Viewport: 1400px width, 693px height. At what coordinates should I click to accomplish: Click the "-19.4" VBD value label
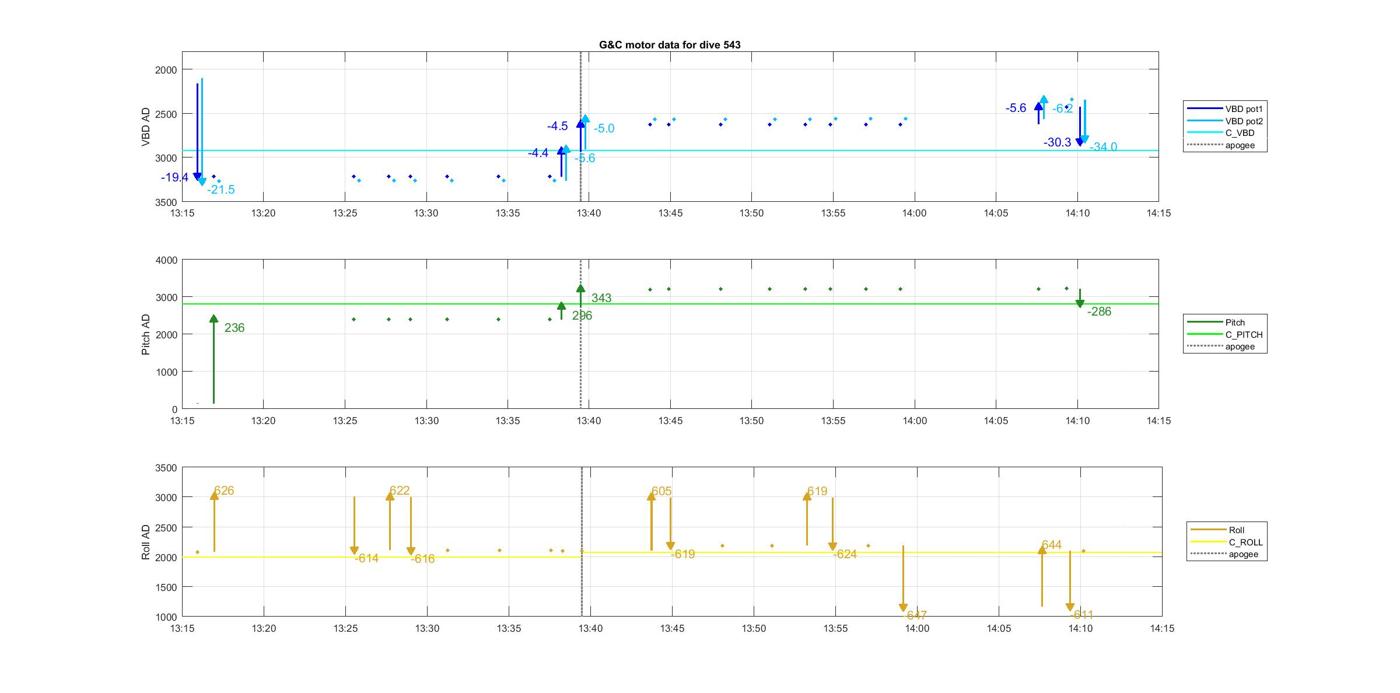(x=175, y=177)
